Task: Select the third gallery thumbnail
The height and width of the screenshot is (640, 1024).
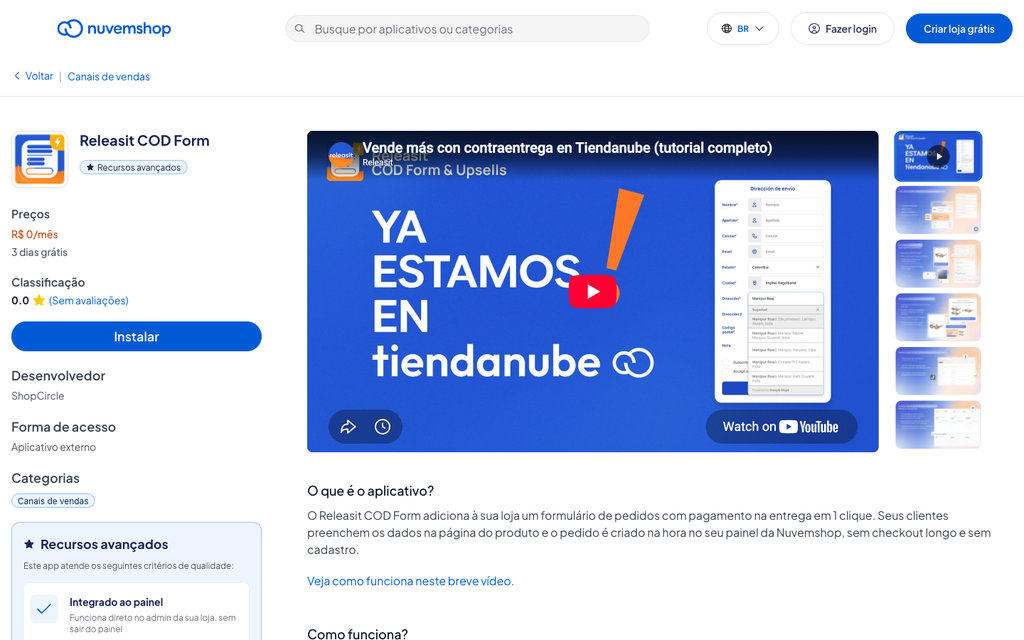Action: (938, 263)
